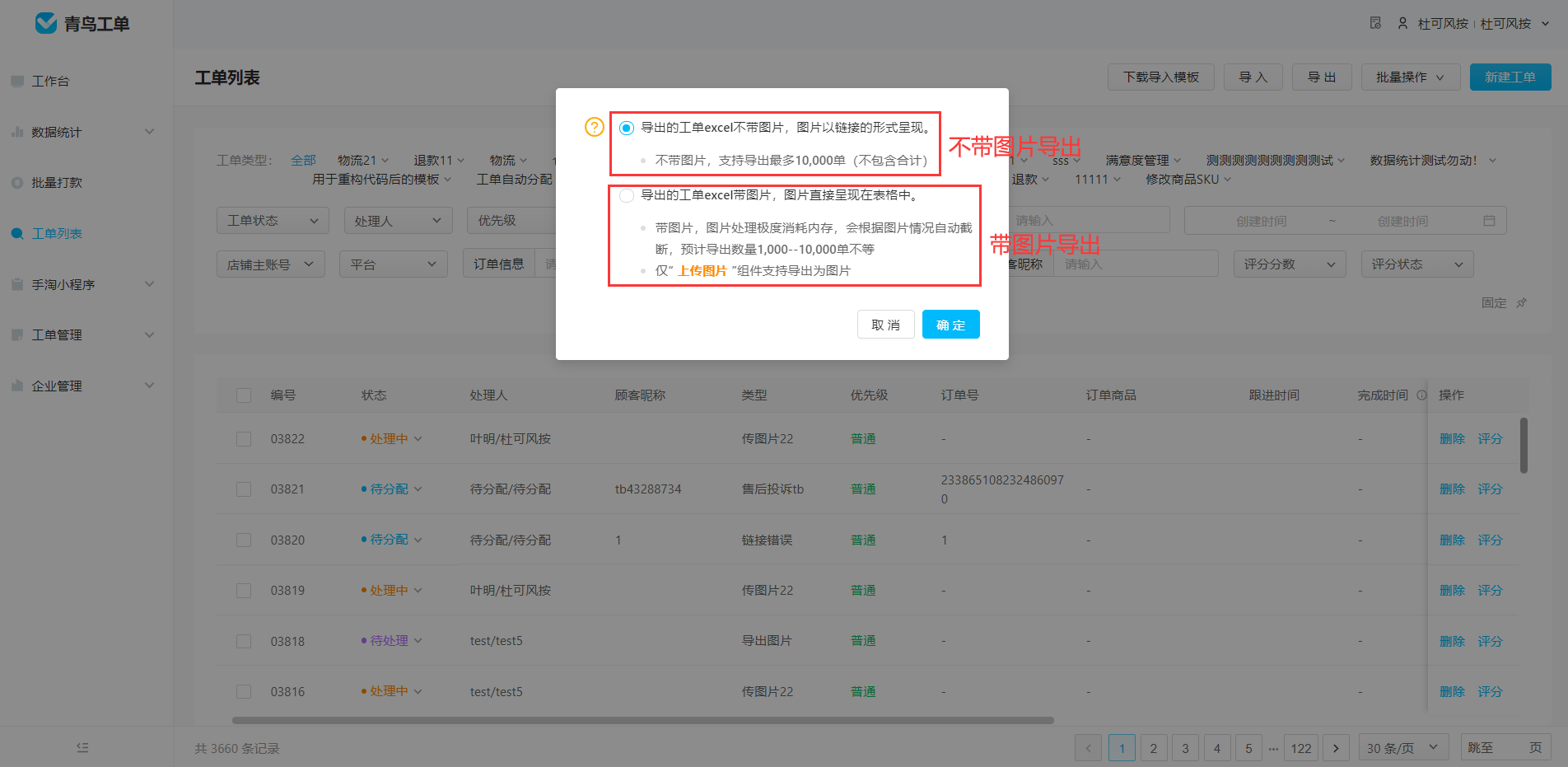Open the 工单状态 dropdown
This screenshot has height=767, width=1568.
[x=273, y=221]
